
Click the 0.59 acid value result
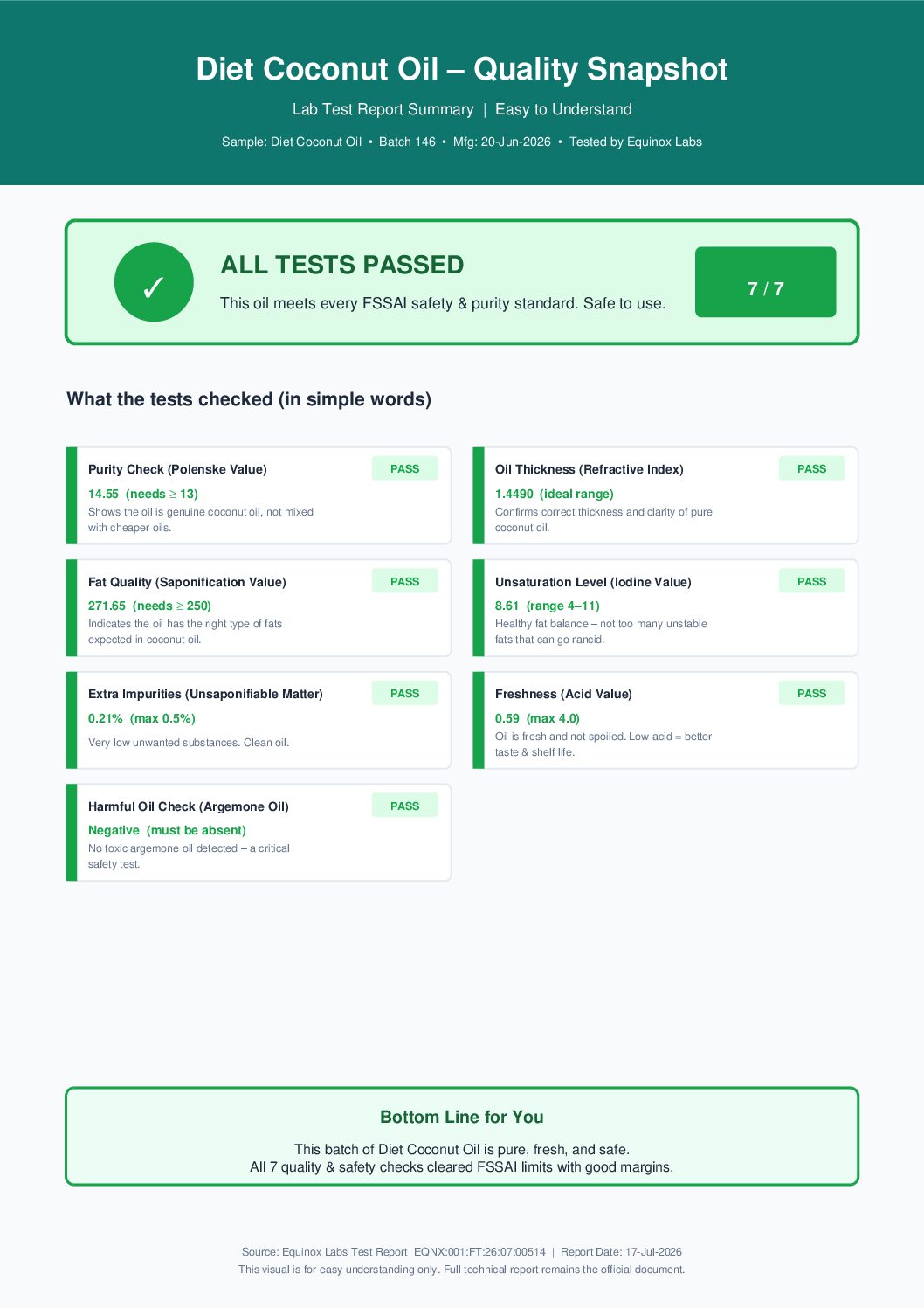point(507,718)
